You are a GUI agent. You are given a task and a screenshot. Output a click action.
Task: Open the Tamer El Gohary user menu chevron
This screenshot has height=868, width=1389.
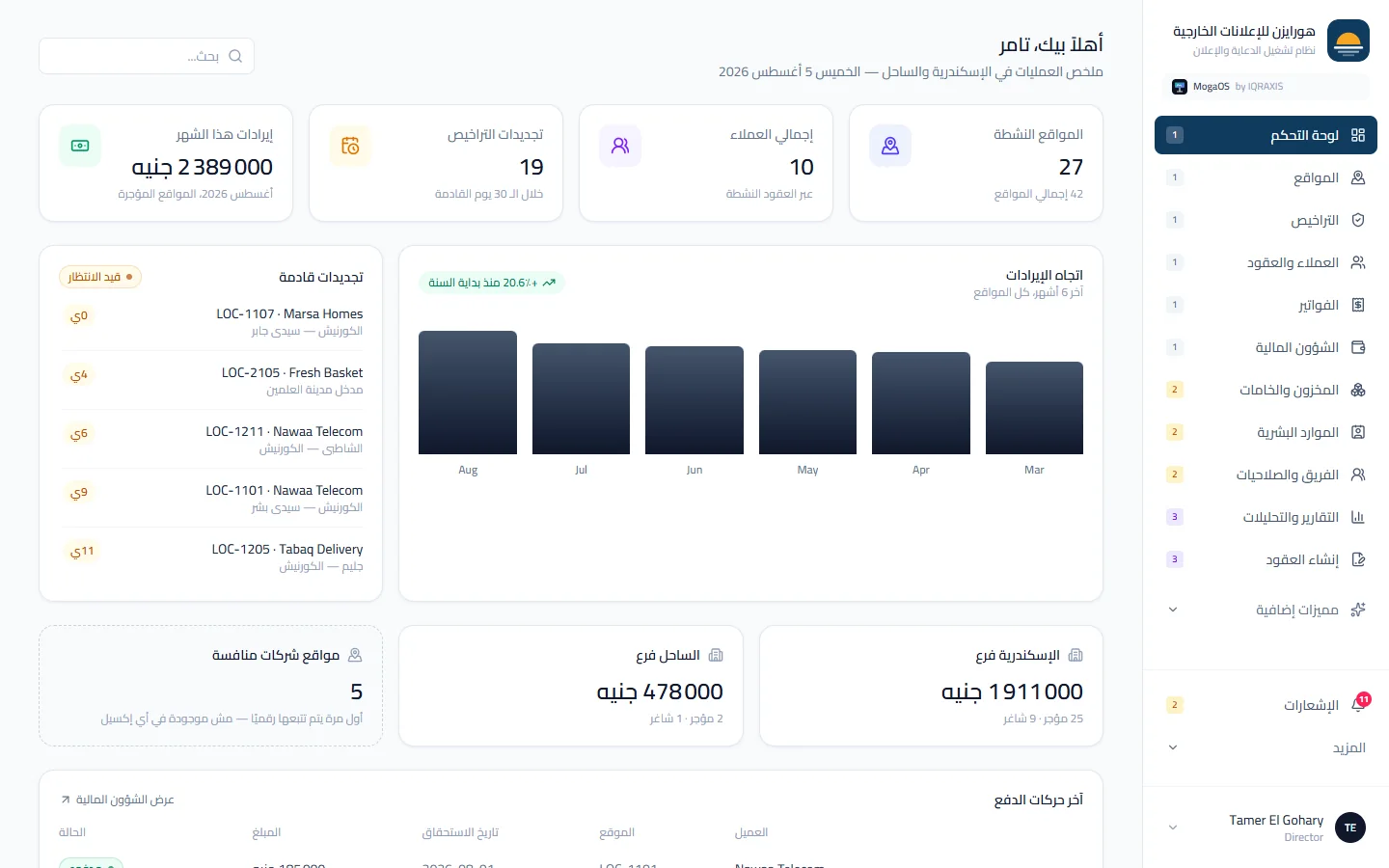[1173, 827]
